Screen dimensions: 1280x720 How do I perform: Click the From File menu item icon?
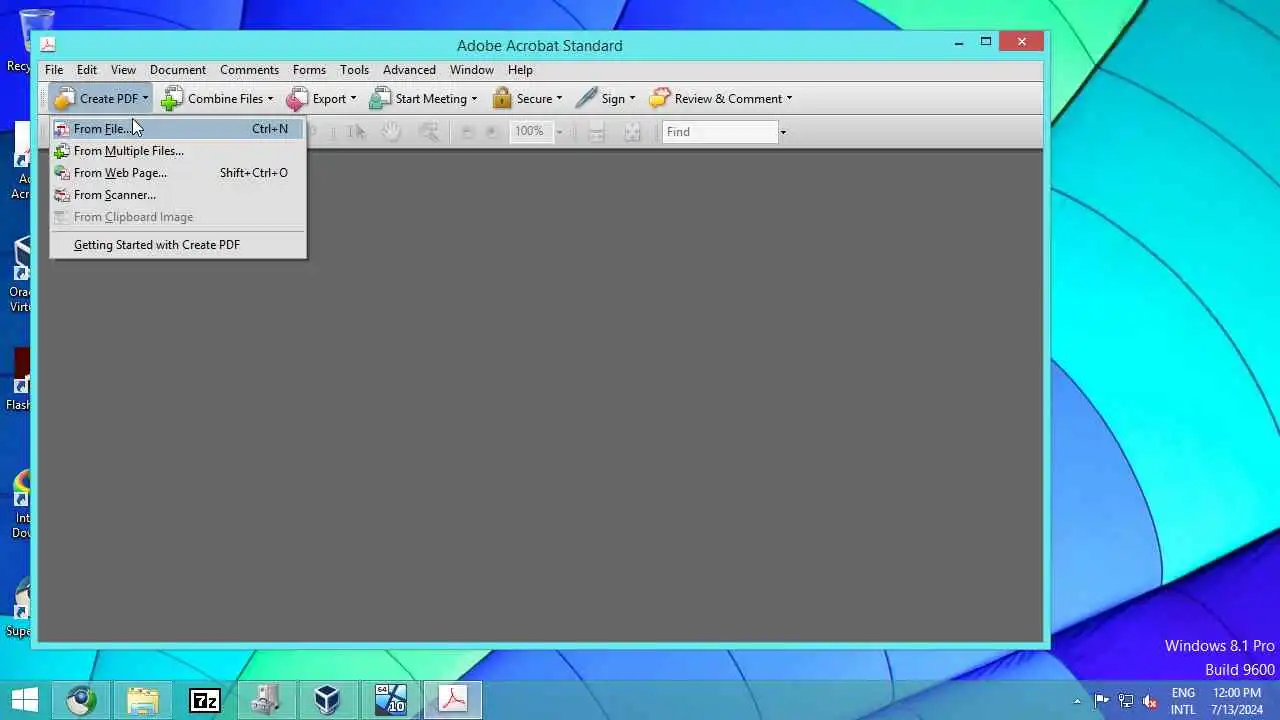(x=62, y=129)
